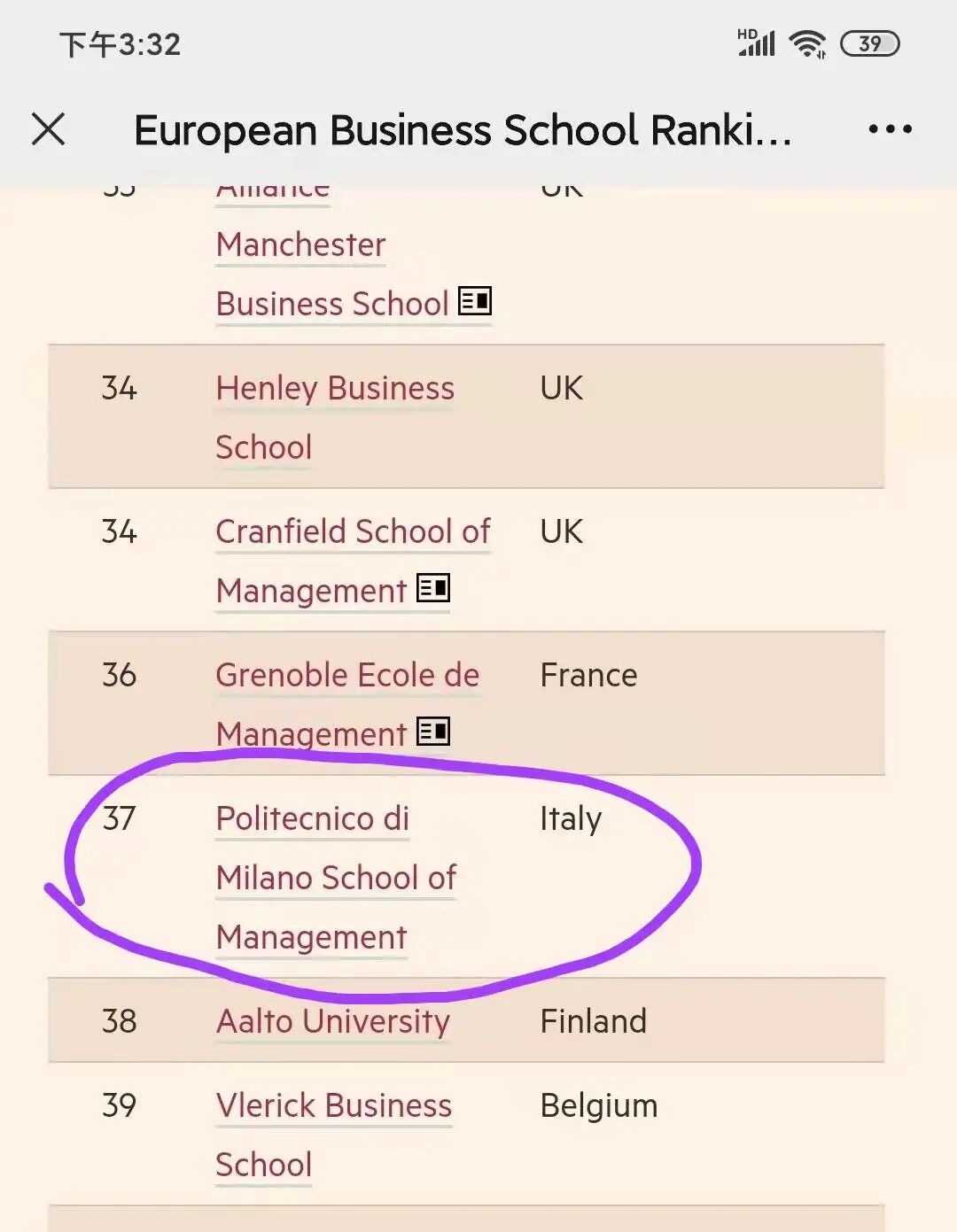The height and width of the screenshot is (1232, 957).
Task: Tap the battery level indicator
Action: (x=869, y=43)
